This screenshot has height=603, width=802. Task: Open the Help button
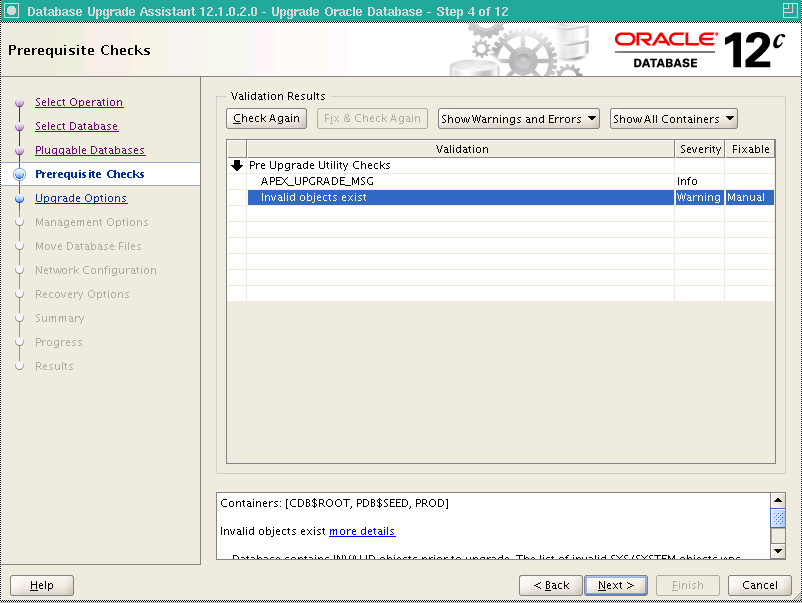click(42, 585)
